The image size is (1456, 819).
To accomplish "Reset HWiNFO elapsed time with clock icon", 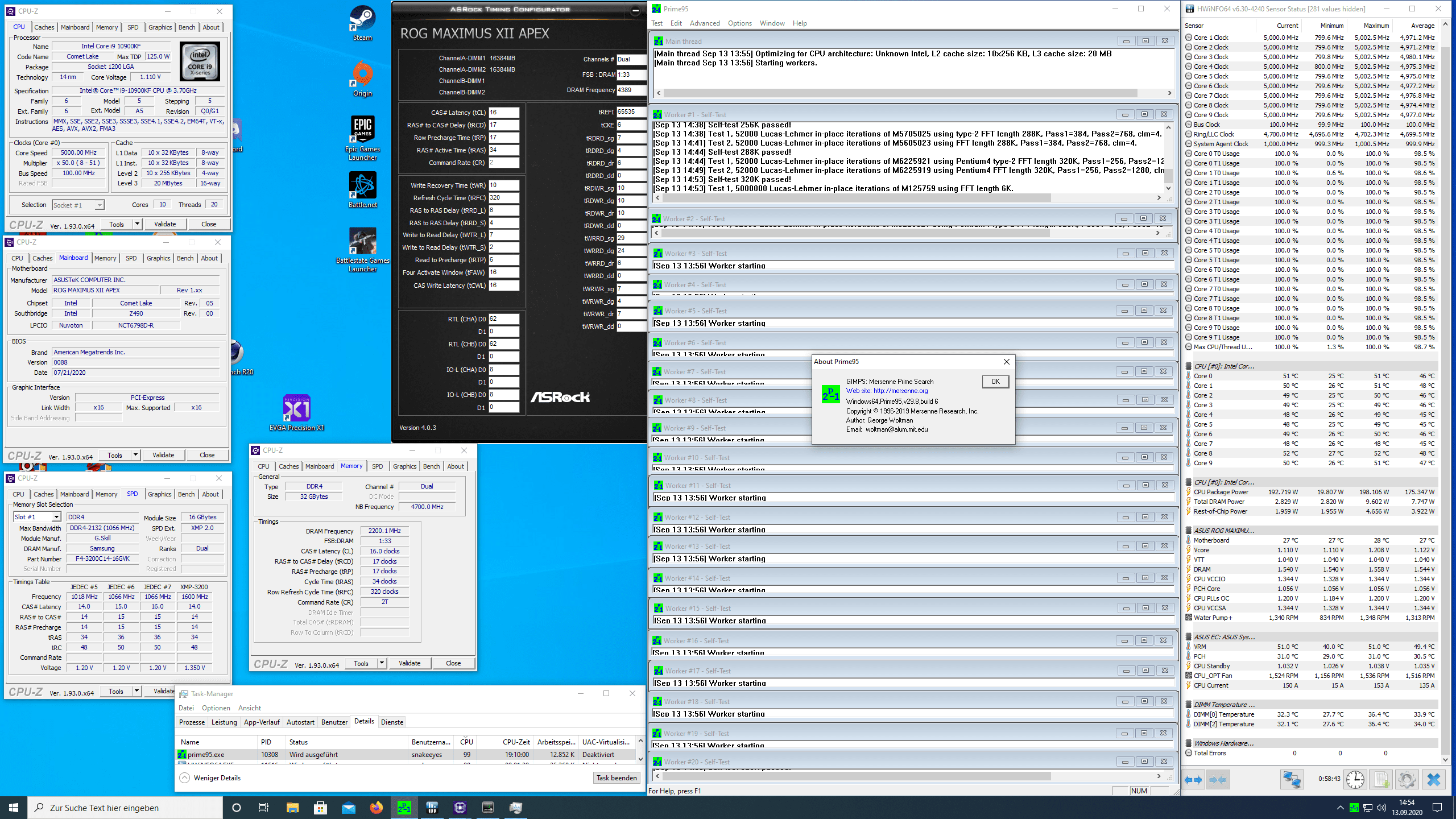I will [x=1355, y=780].
